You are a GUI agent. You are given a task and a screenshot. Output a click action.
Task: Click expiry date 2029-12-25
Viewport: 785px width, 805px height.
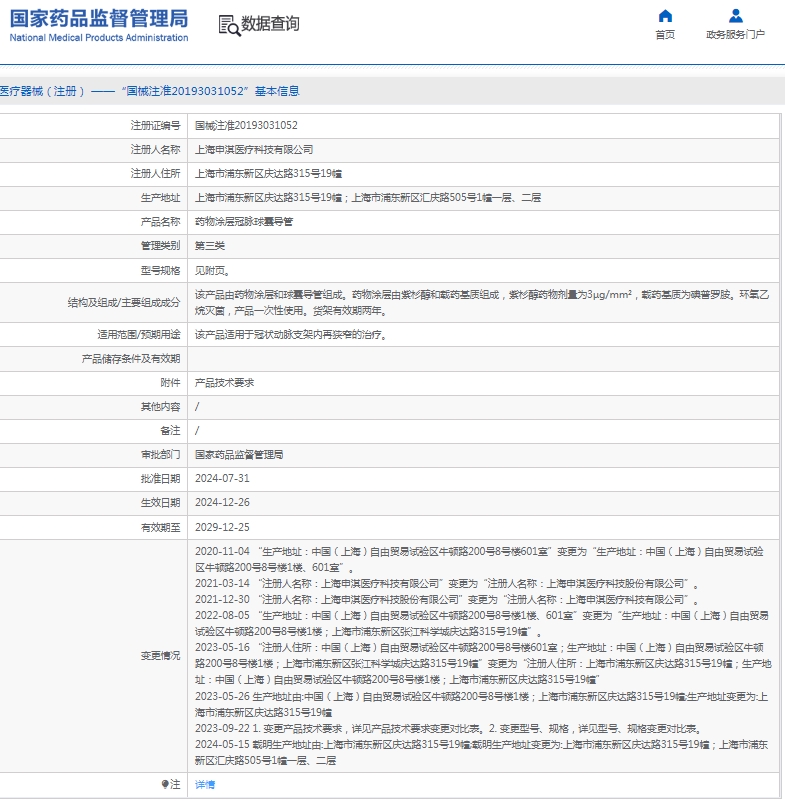222,527
